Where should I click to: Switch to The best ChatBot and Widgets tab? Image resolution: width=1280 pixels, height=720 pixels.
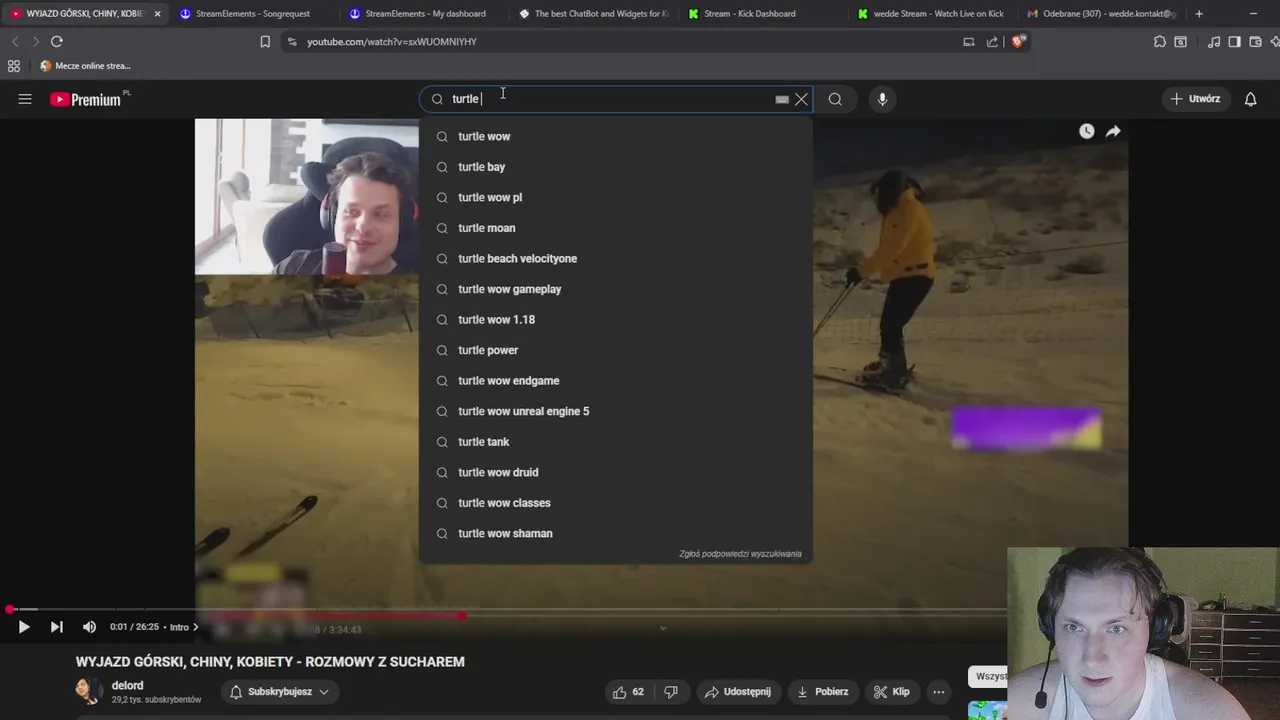tap(594, 14)
